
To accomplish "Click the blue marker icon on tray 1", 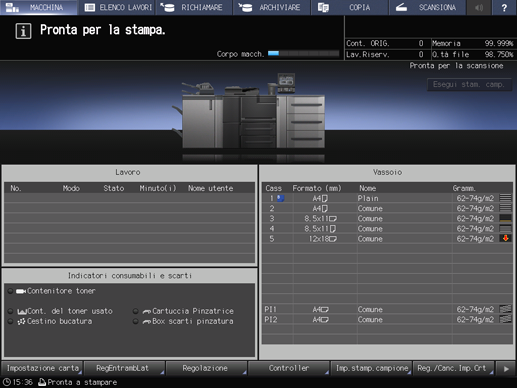I will coord(281,198).
